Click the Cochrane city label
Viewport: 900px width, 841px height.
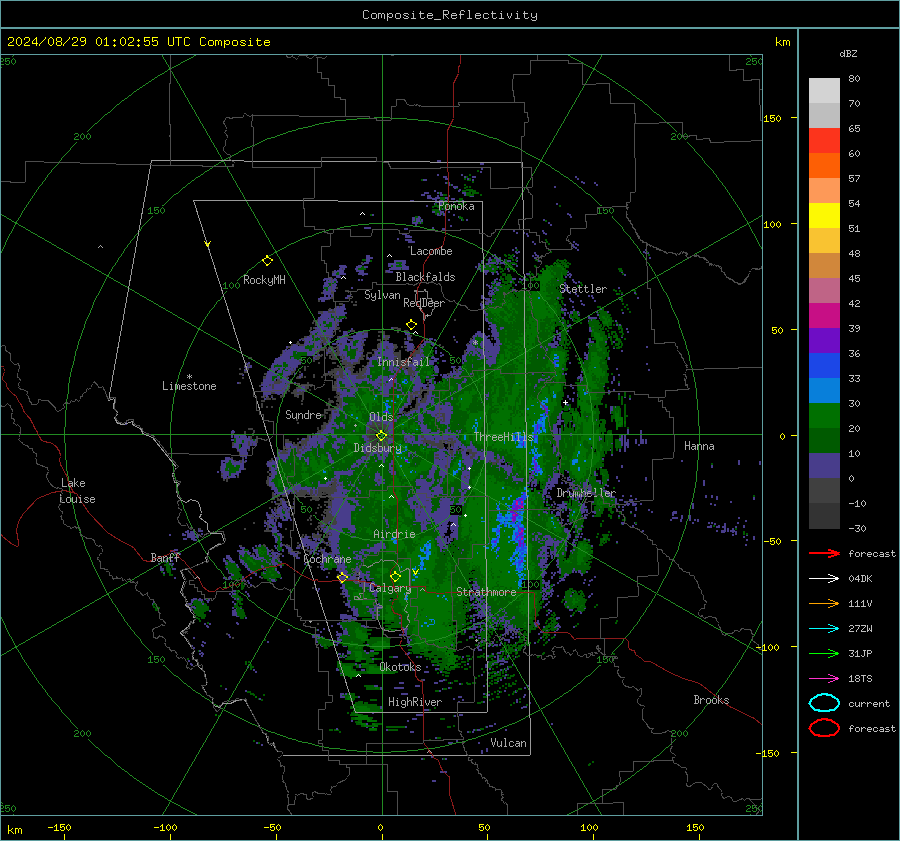click(x=327, y=559)
